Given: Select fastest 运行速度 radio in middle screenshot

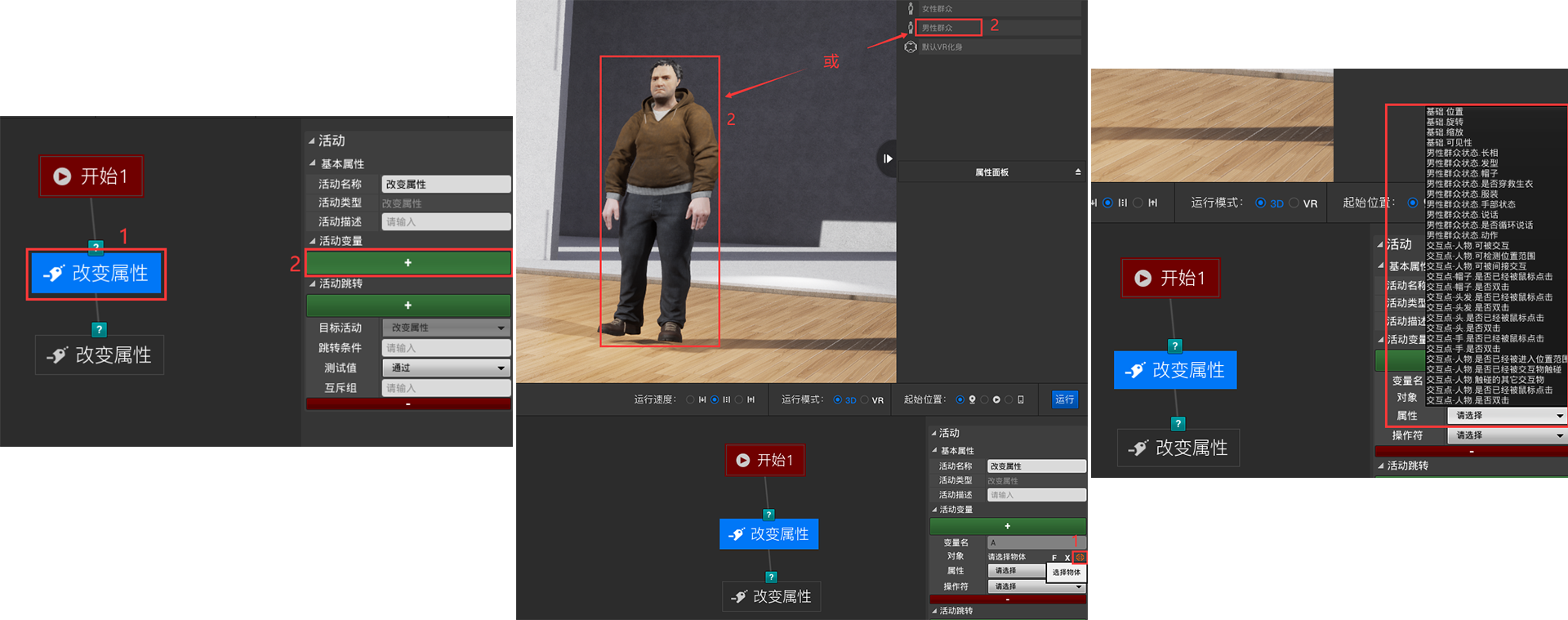Looking at the screenshot, I should tap(739, 399).
